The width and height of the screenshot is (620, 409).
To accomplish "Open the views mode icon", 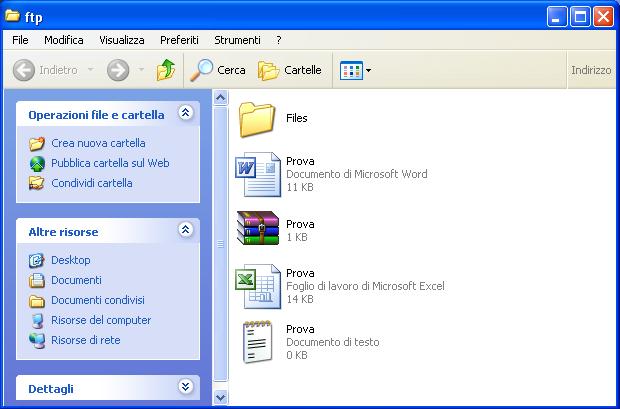I will point(351,70).
